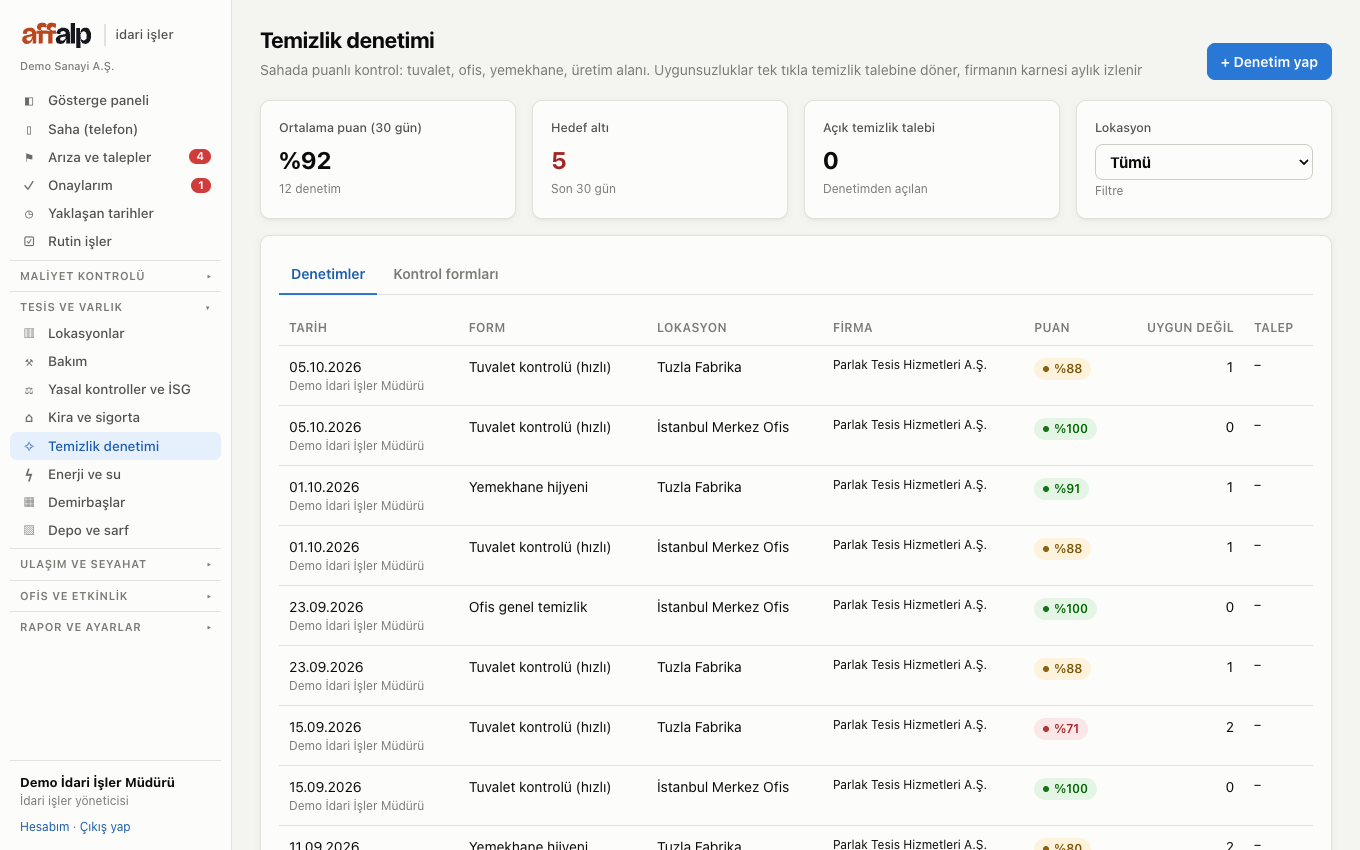Image resolution: width=1360 pixels, height=850 pixels.
Task: Open Enerji ve su lightning icon
Action: [x=29, y=474]
